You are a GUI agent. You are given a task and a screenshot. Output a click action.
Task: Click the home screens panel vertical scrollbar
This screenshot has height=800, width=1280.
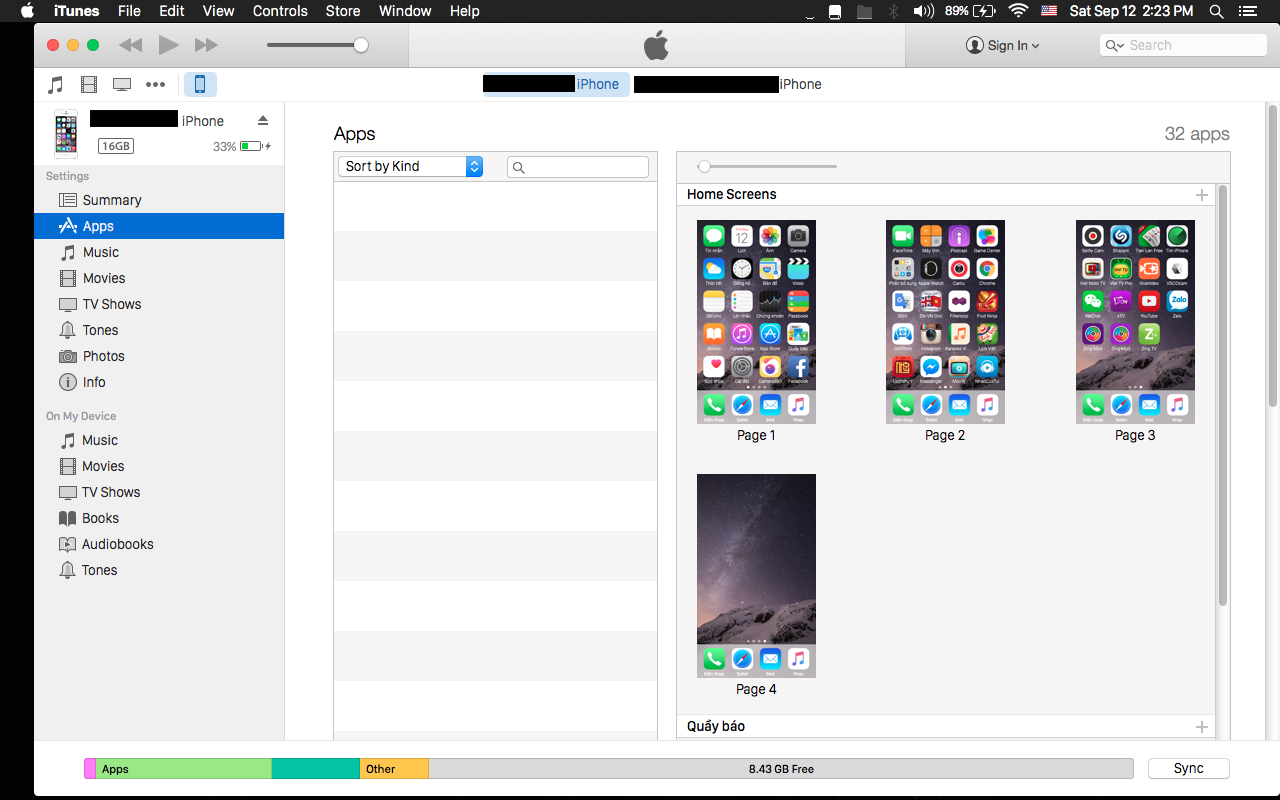(1222, 395)
